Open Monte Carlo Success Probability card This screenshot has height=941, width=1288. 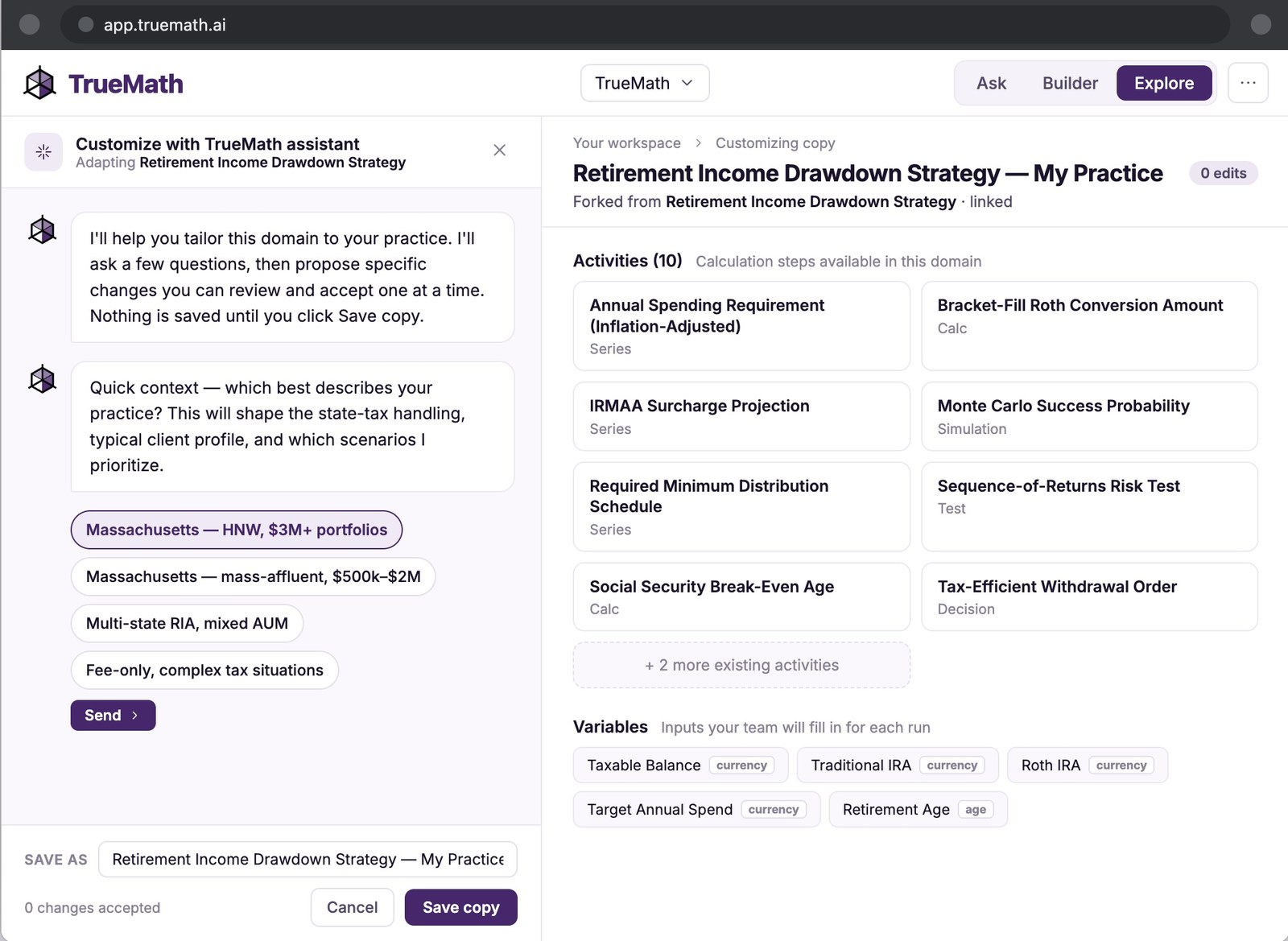click(x=1089, y=416)
